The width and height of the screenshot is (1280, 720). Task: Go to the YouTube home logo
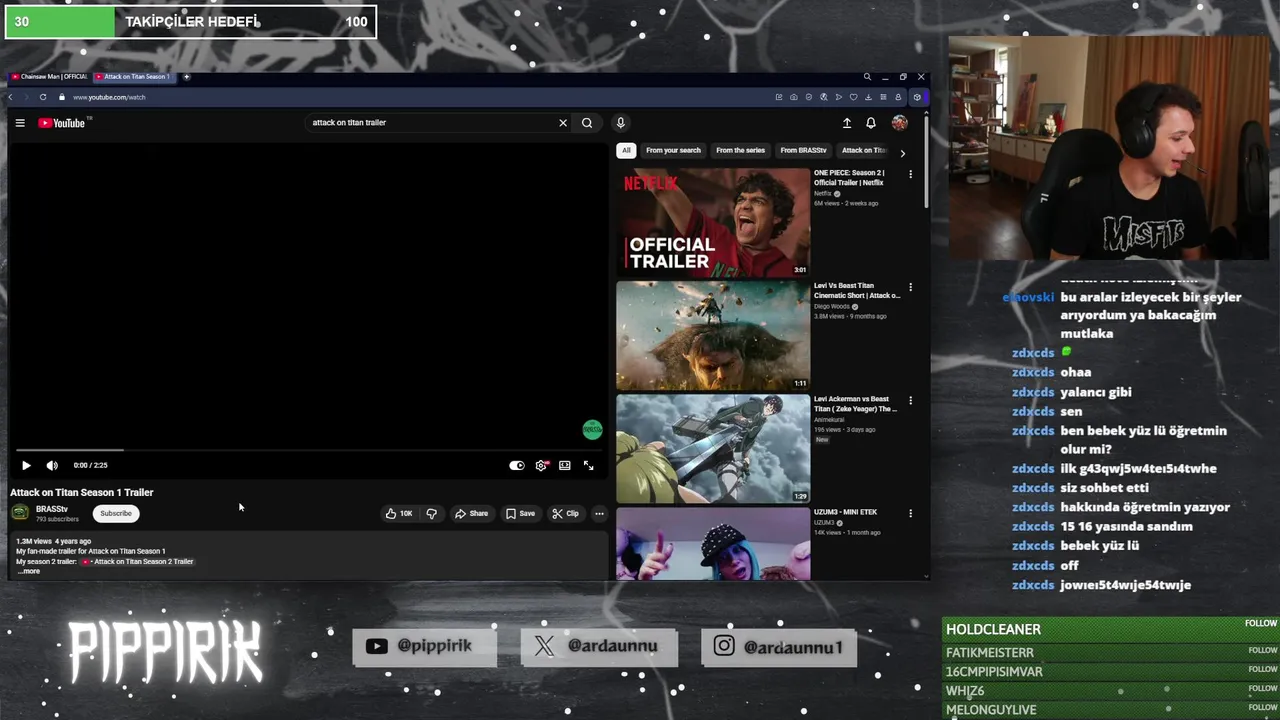coord(62,123)
